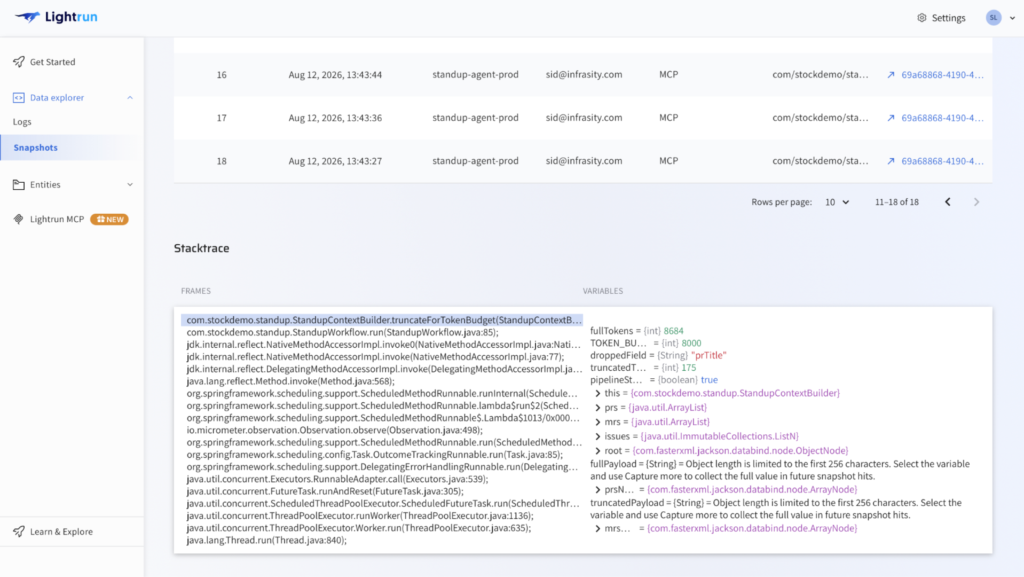Image resolution: width=1024 pixels, height=577 pixels.
Task: Select the Method.invoke frame
Action: pyautogui.click(x=291, y=381)
